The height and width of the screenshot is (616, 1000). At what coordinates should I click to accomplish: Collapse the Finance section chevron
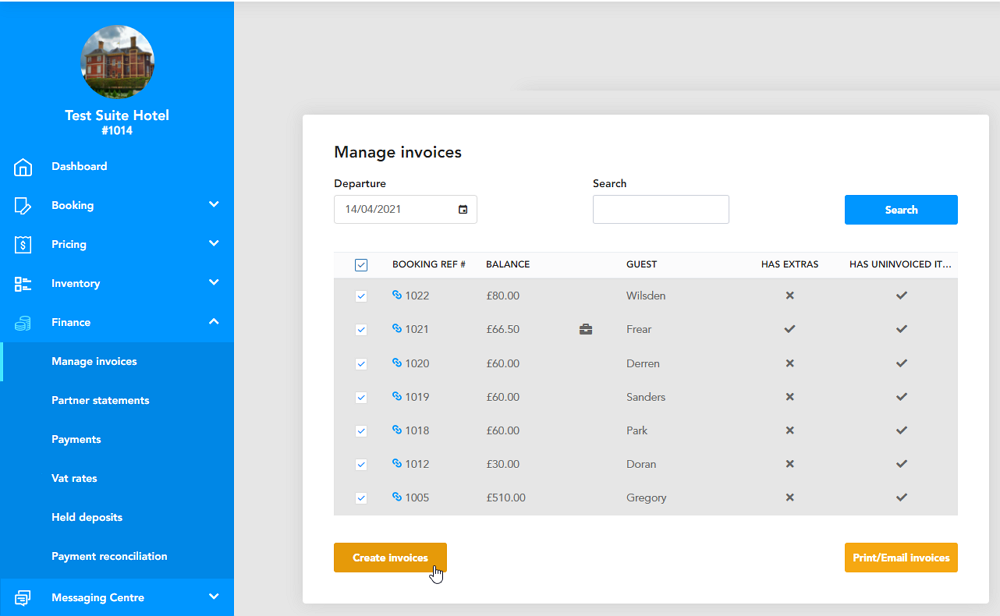click(212, 322)
